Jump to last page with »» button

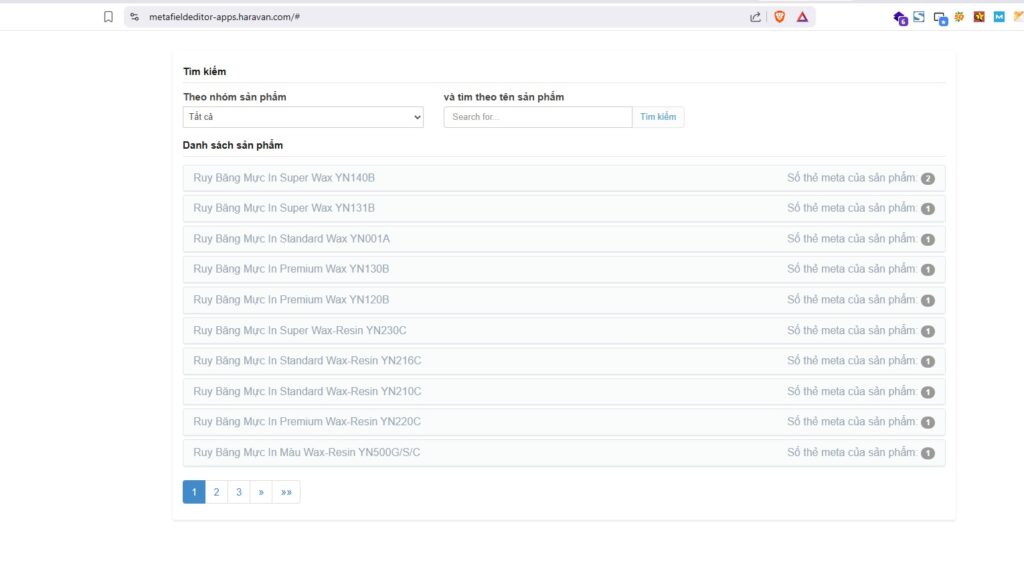tap(286, 492)
